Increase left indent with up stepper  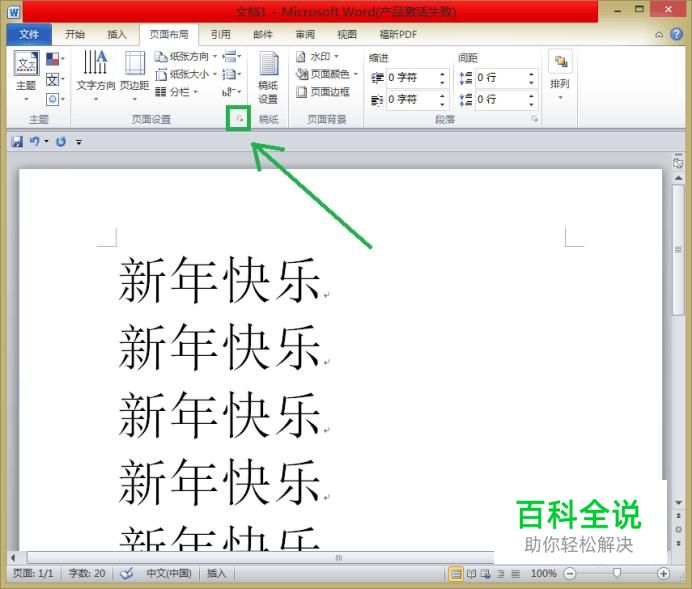click(x=442, y=74)
